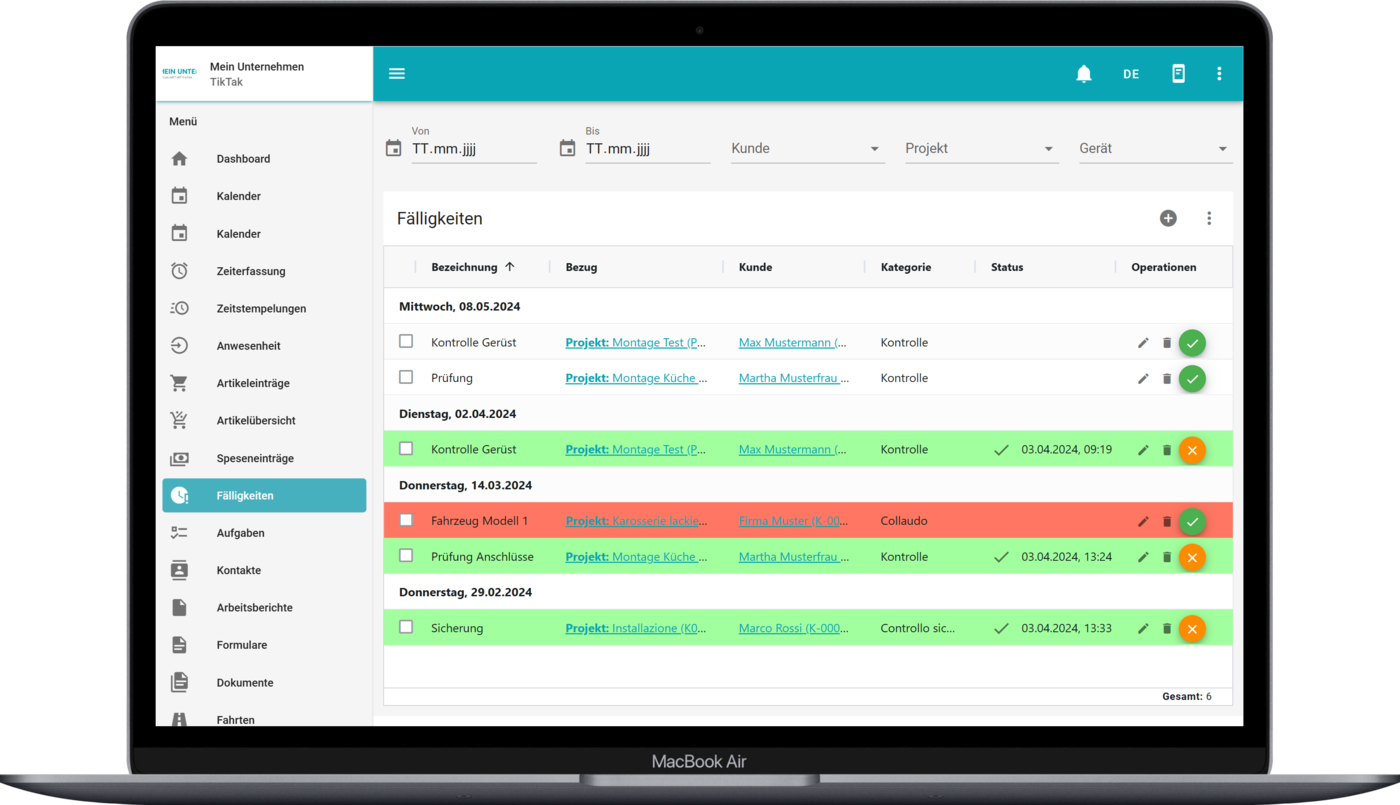Viewport: 1400px width, 805px height.
Task: Open the notifications bell icon
Action: click(x=1083, y=74)
